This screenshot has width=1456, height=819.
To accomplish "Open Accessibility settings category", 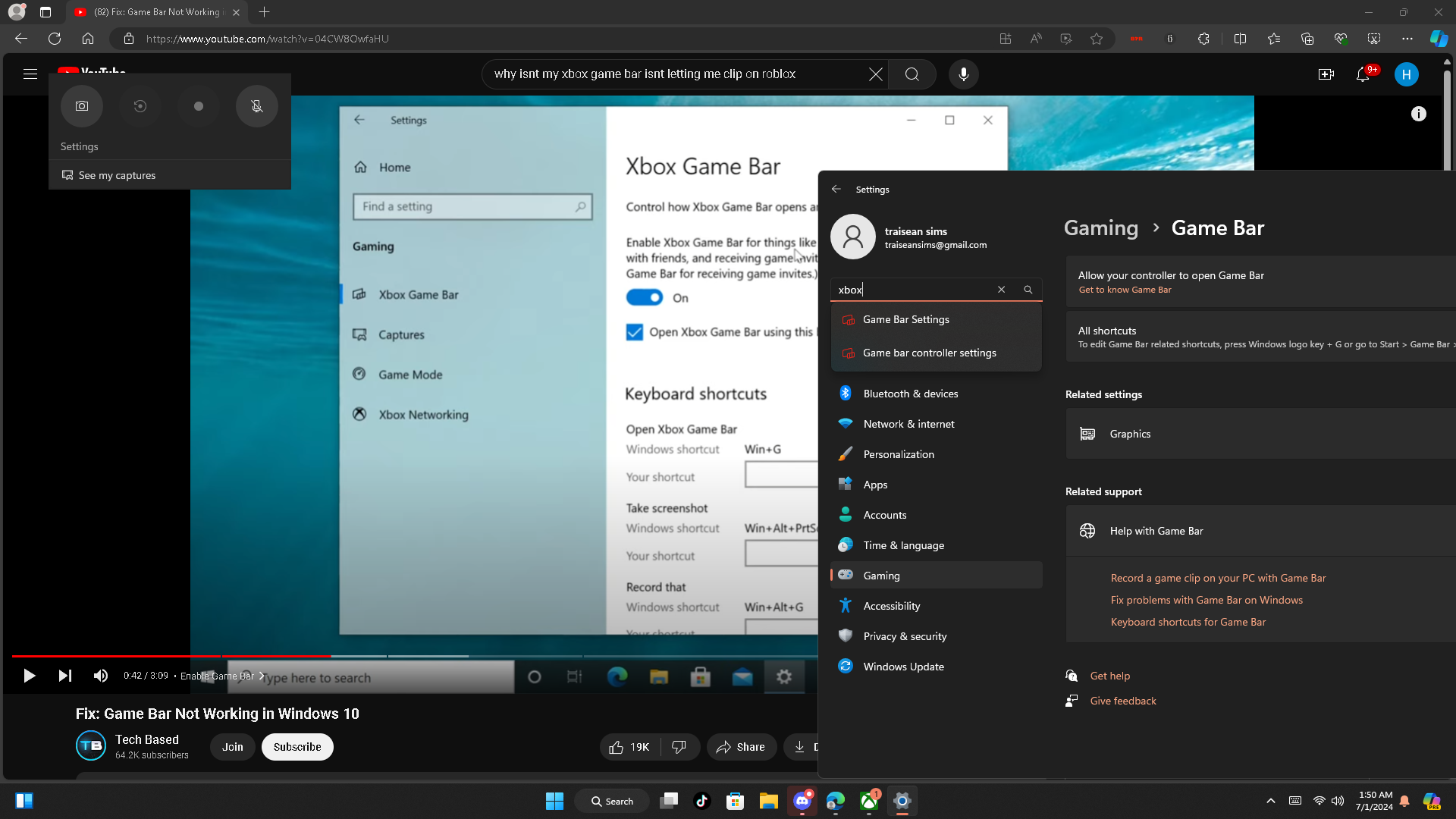I will 937,606.
